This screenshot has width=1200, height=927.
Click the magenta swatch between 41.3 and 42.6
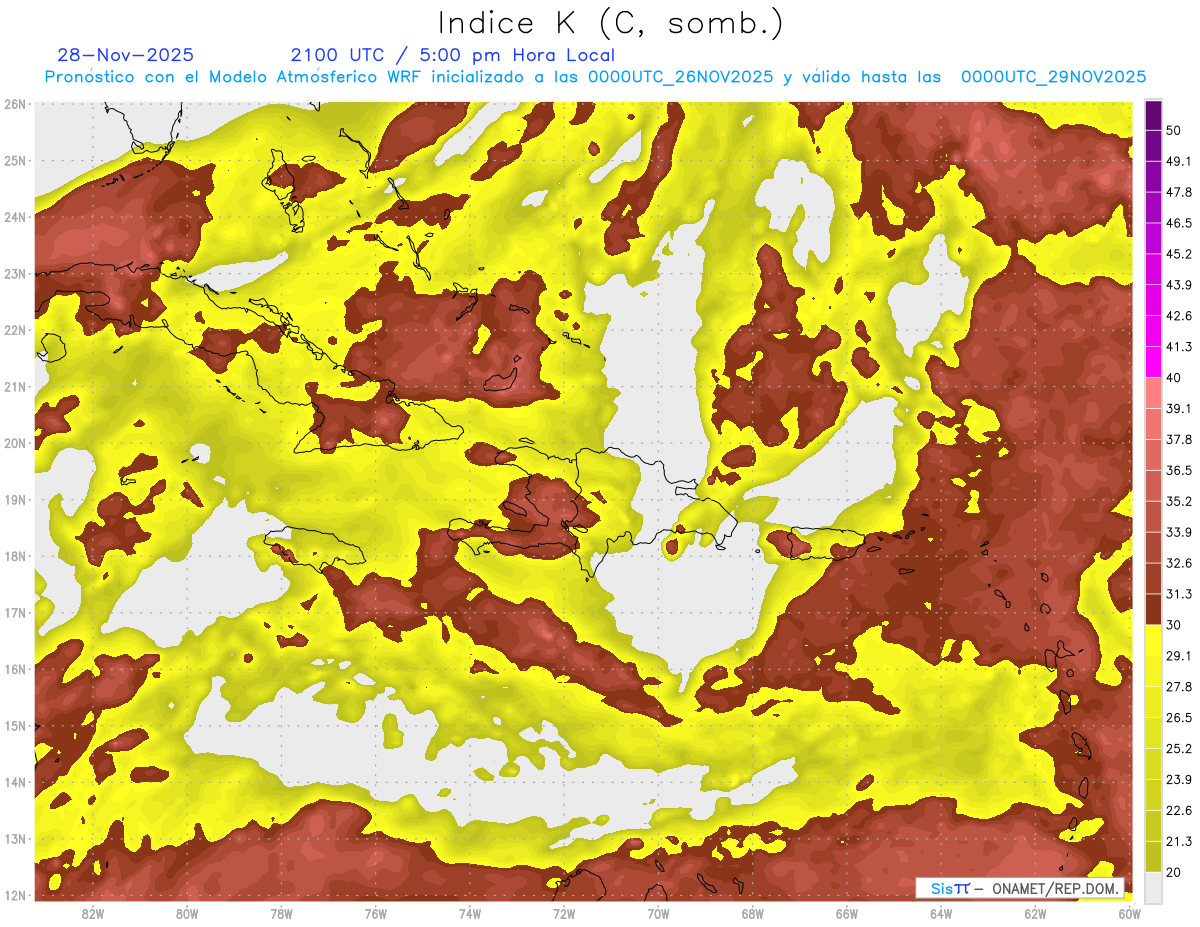[1153, 331]
